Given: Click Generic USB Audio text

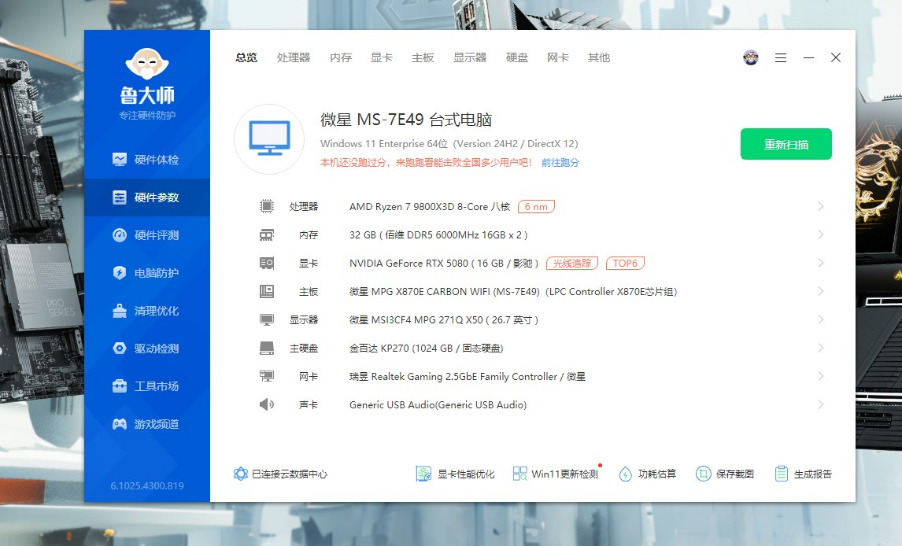Looking at the screenshot, I should pos(438,404).
